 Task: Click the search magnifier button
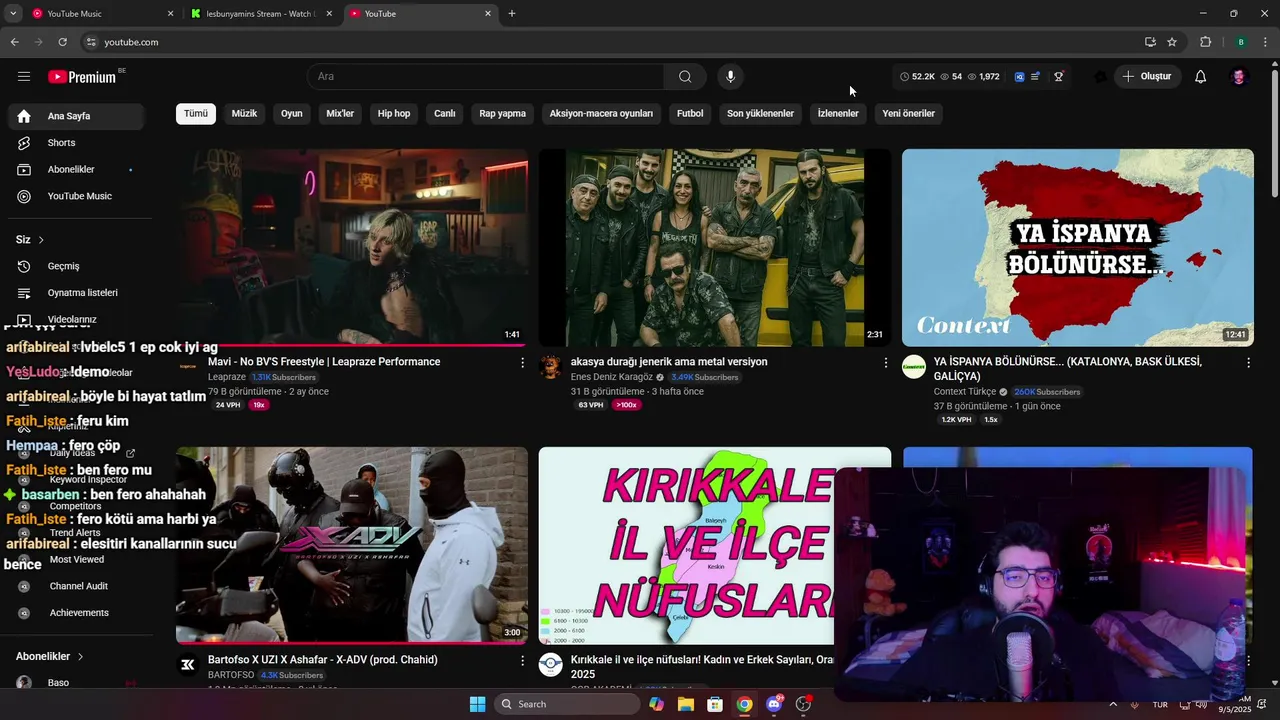click(685, 76)
